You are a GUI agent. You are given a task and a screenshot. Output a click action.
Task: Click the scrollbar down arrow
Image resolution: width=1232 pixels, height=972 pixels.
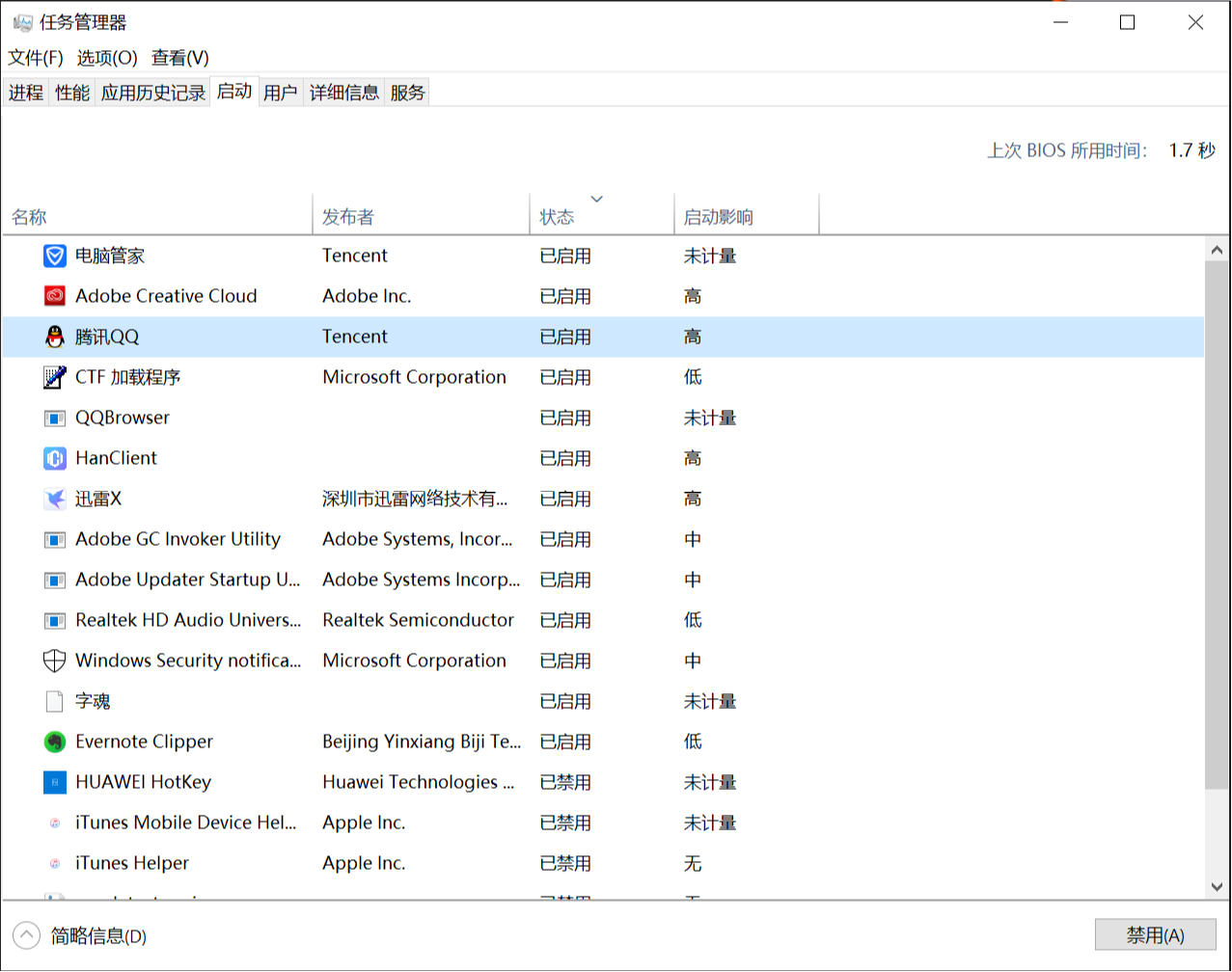(1217, 887)
